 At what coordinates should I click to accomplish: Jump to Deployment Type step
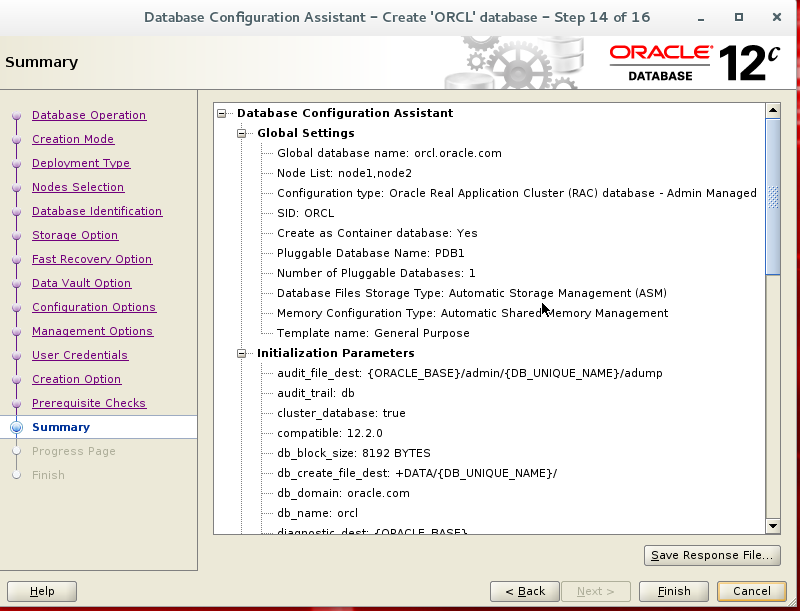81,163
